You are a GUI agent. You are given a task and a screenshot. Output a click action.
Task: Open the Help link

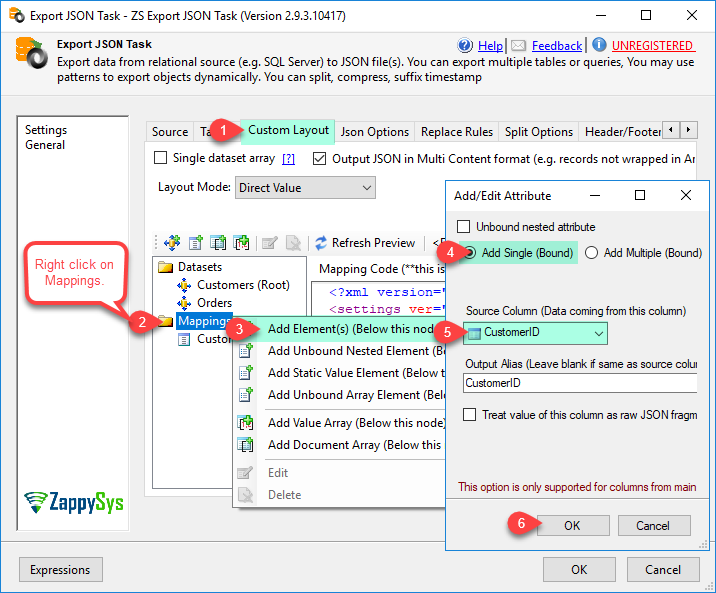click(490, 46)
